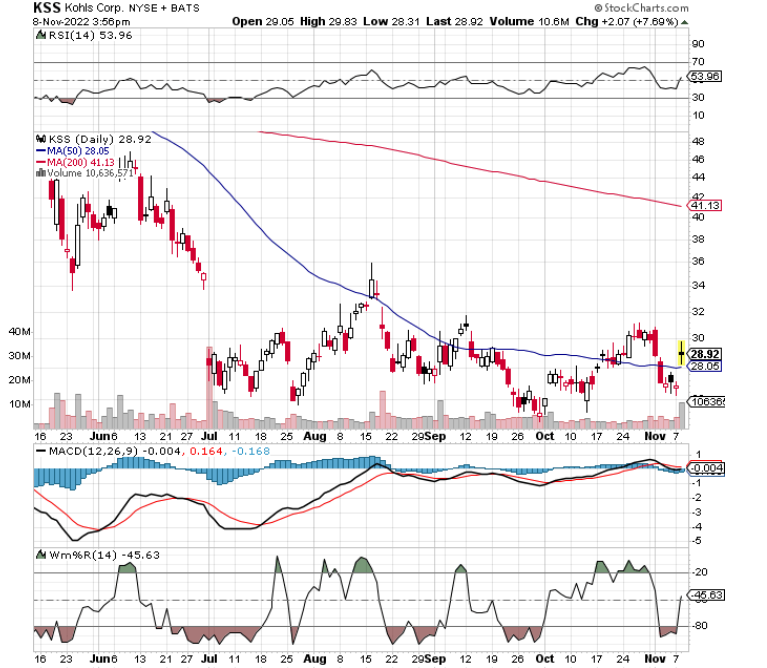Click the 'Chg +2.07 (+7.69%)' value
Image resolution: width=767 pixels, height=668 pixels.
click(x=627, y=22)
